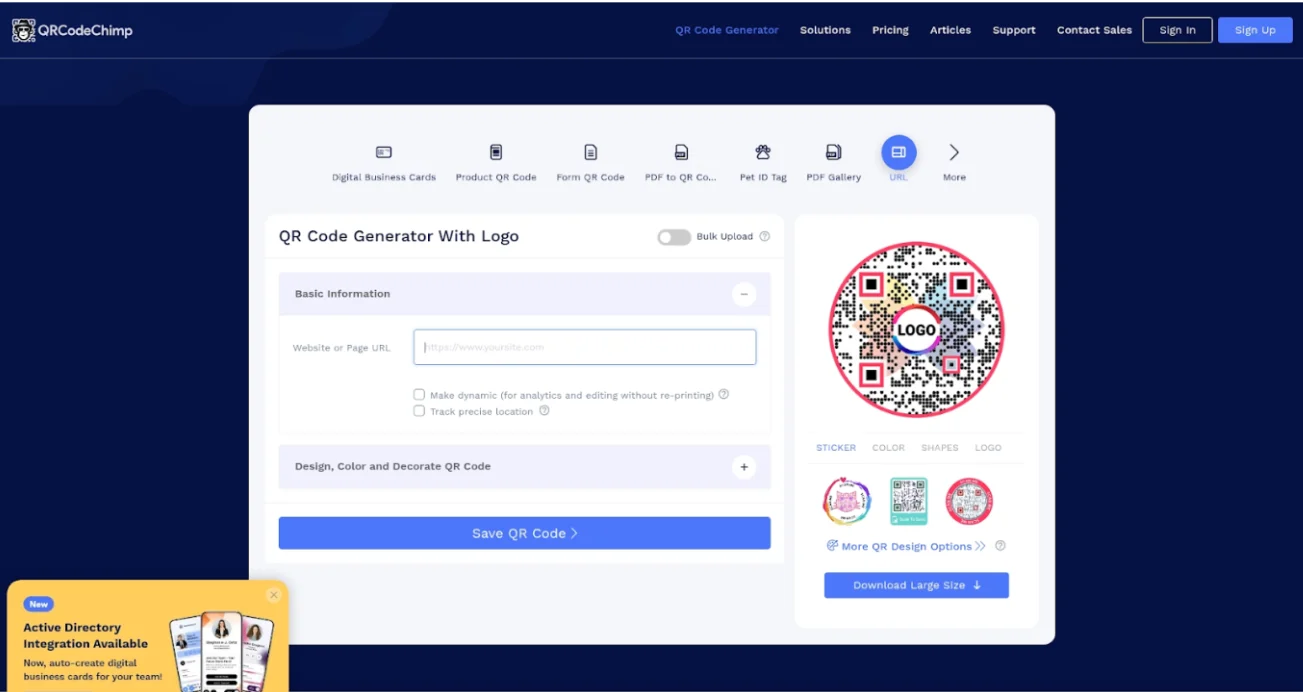Select the highlighted URL icon
The height and width of the screenshot is (692, 1303).
click(898, 152)
